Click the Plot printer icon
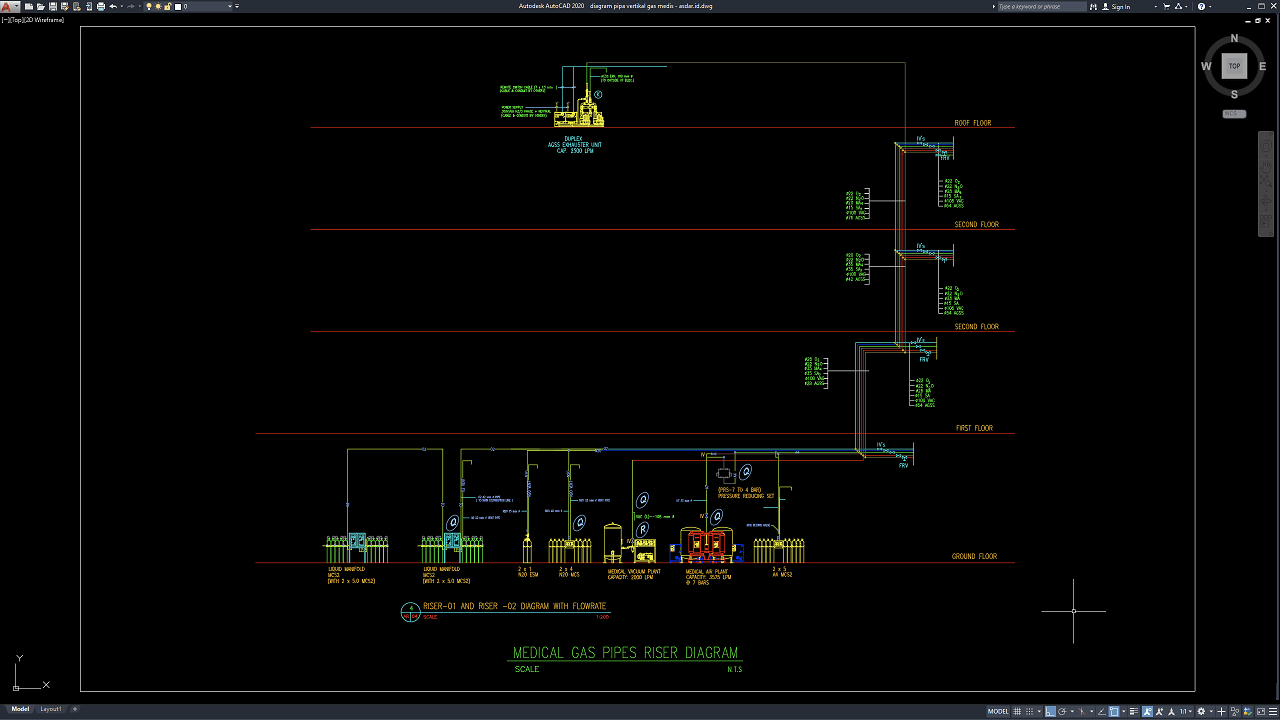 (99, 7)
